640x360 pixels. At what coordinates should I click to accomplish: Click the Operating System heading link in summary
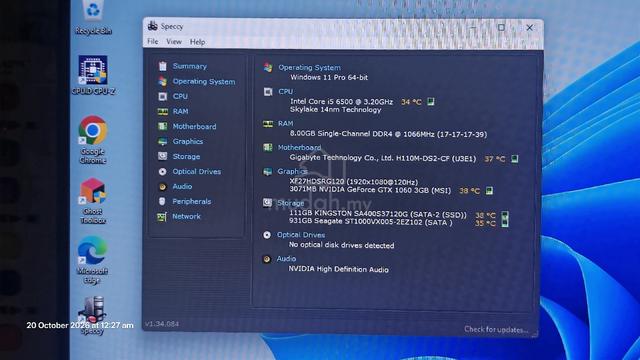tap(309, 68)
